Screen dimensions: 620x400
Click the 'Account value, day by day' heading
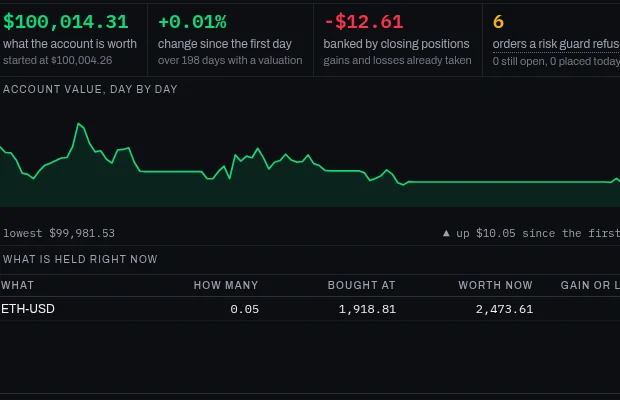click(90, 89)
